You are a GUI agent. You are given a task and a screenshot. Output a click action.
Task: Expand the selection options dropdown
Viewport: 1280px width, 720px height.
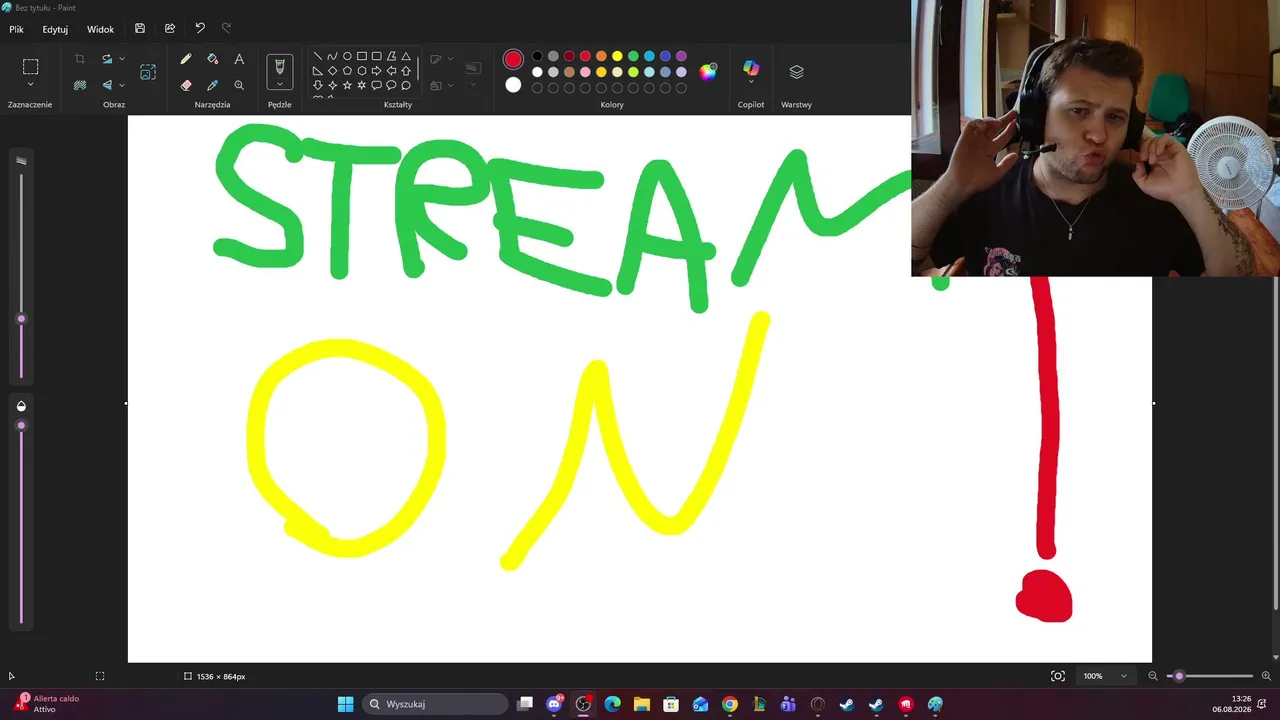[31, 85]
